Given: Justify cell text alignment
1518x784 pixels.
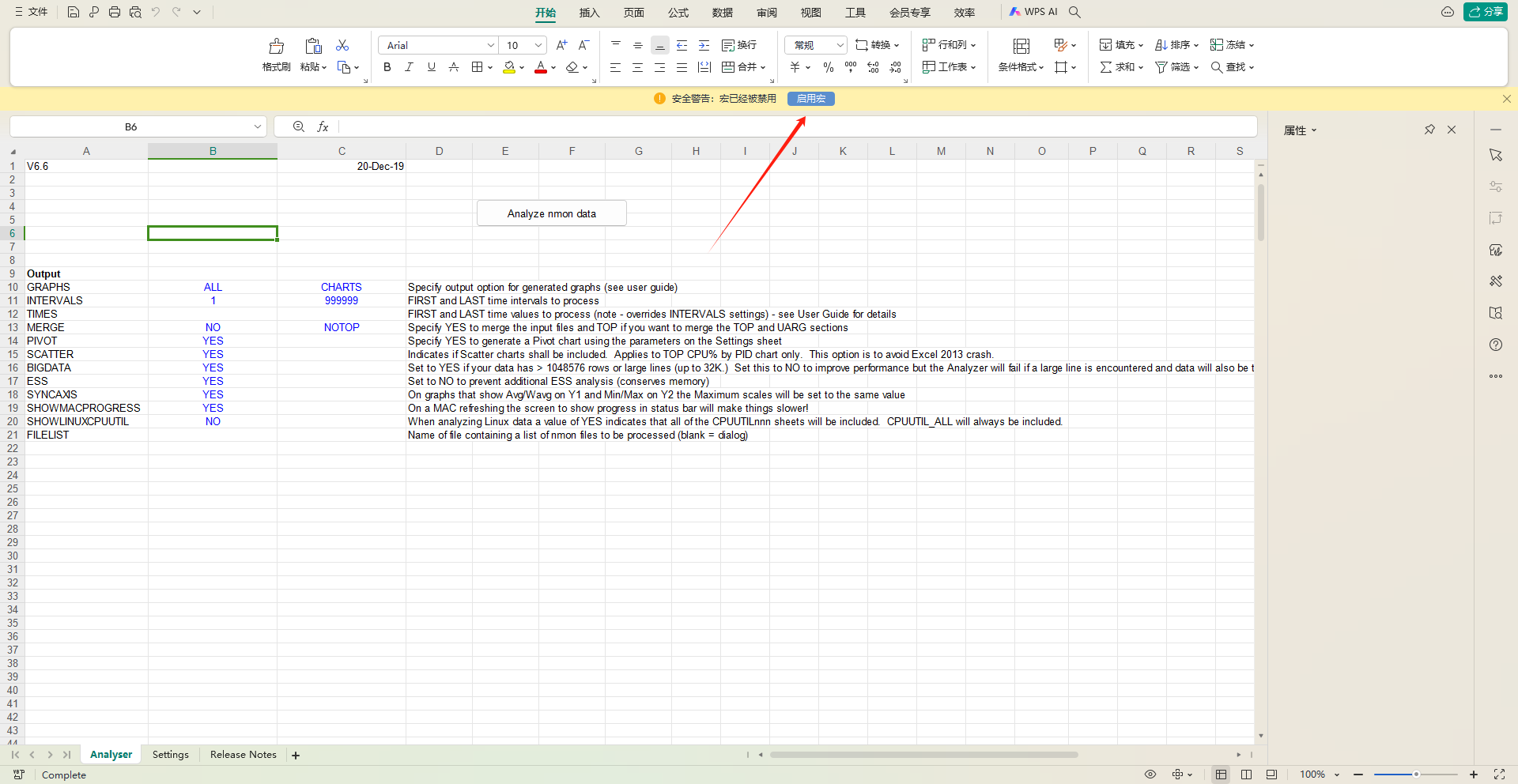Looking at the screenshot, I should 682,67.
